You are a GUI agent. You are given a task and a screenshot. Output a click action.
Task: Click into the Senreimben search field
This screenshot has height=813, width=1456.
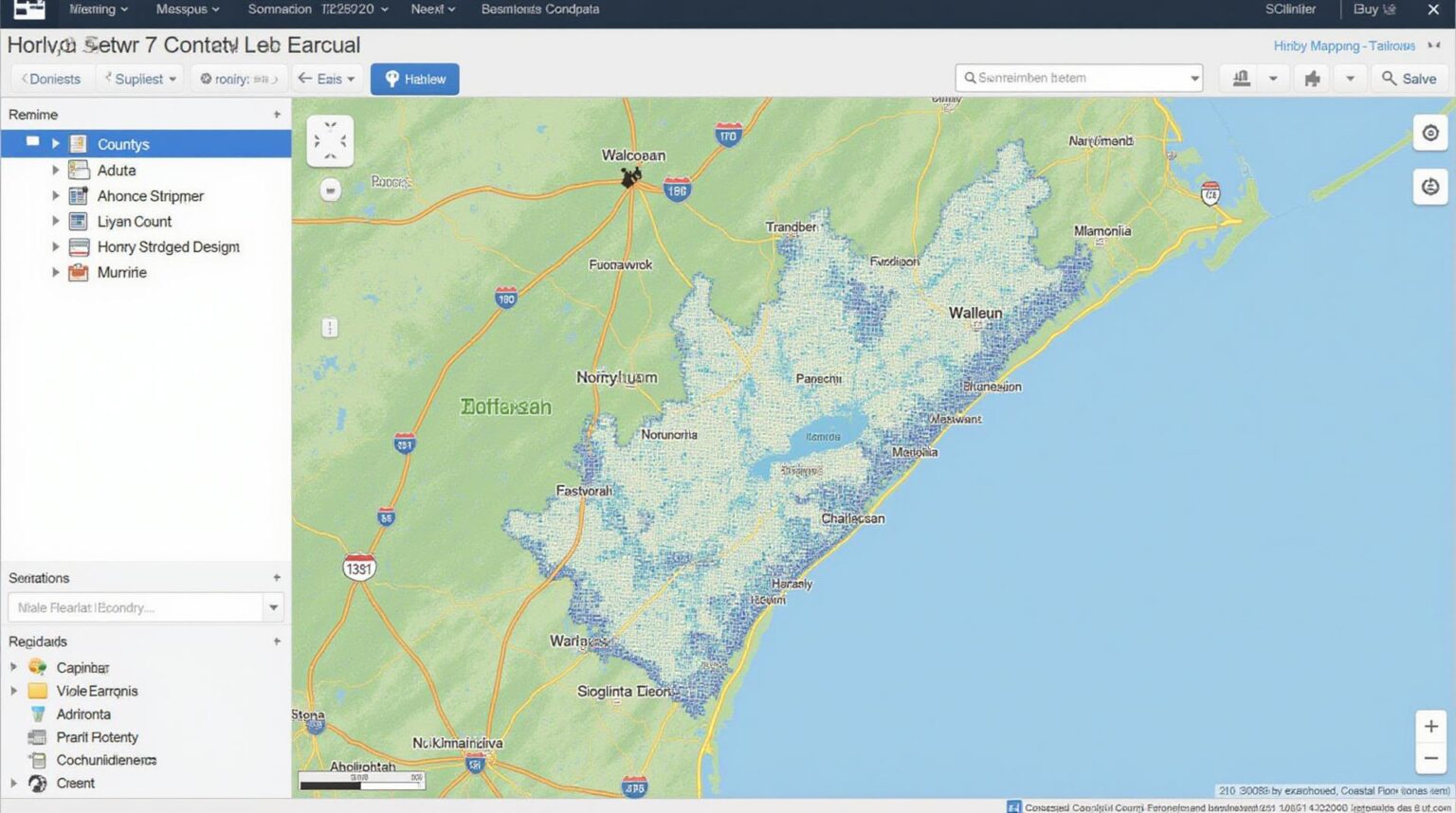point(1071,79)
